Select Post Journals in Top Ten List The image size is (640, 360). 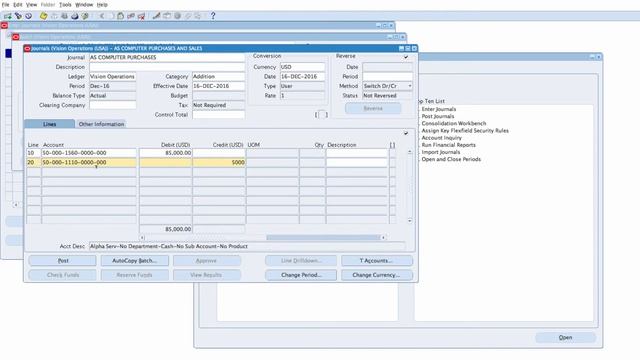[438, 116]
